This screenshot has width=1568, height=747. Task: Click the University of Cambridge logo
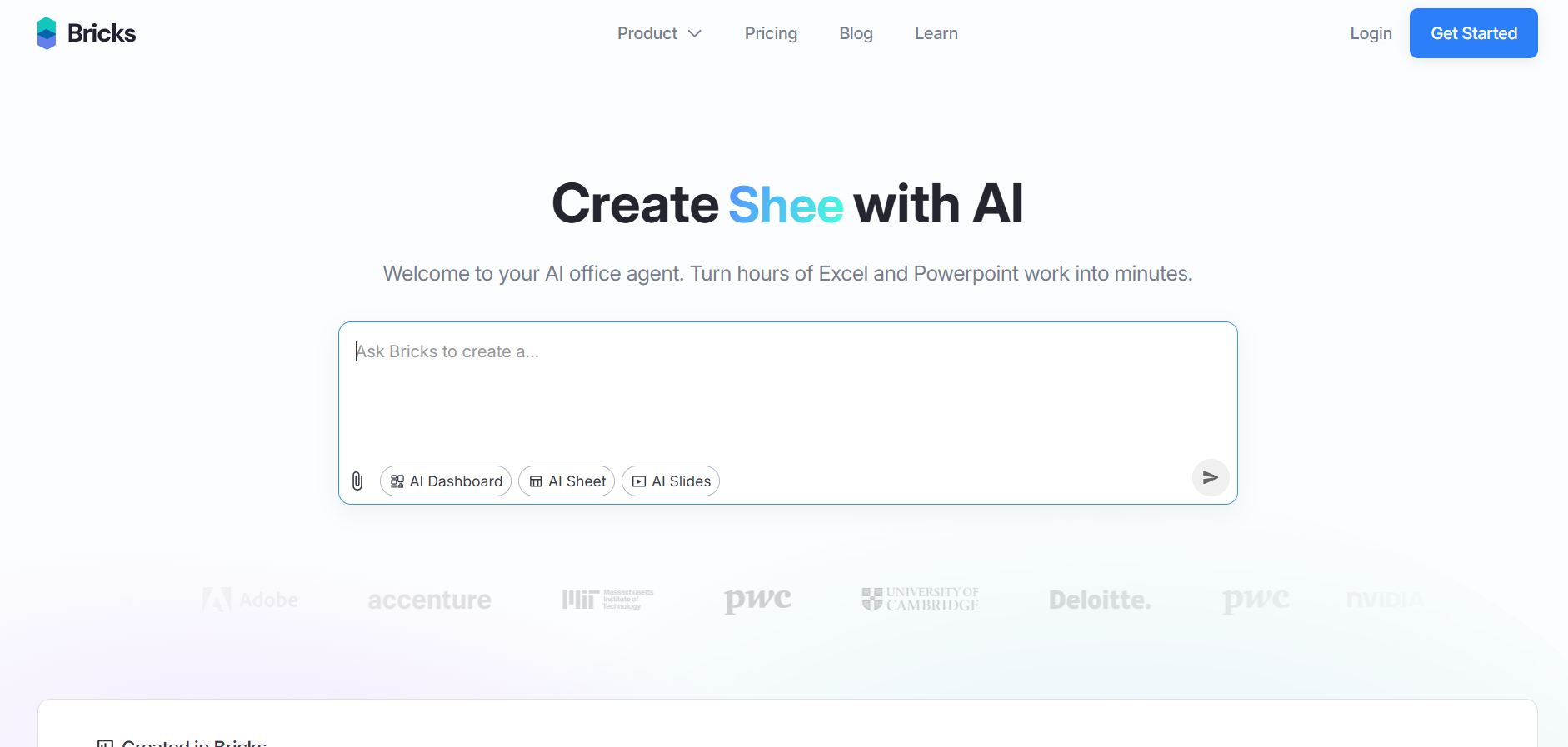[921, 600]
